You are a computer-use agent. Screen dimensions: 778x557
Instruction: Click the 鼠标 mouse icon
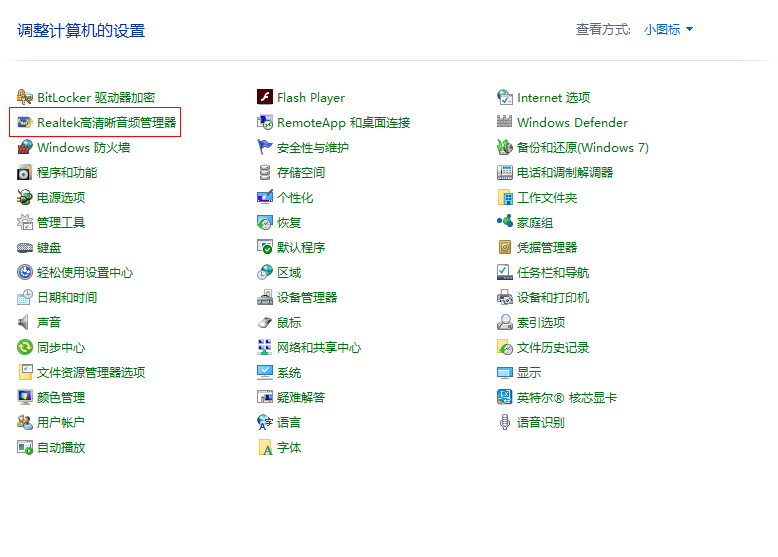265,322
